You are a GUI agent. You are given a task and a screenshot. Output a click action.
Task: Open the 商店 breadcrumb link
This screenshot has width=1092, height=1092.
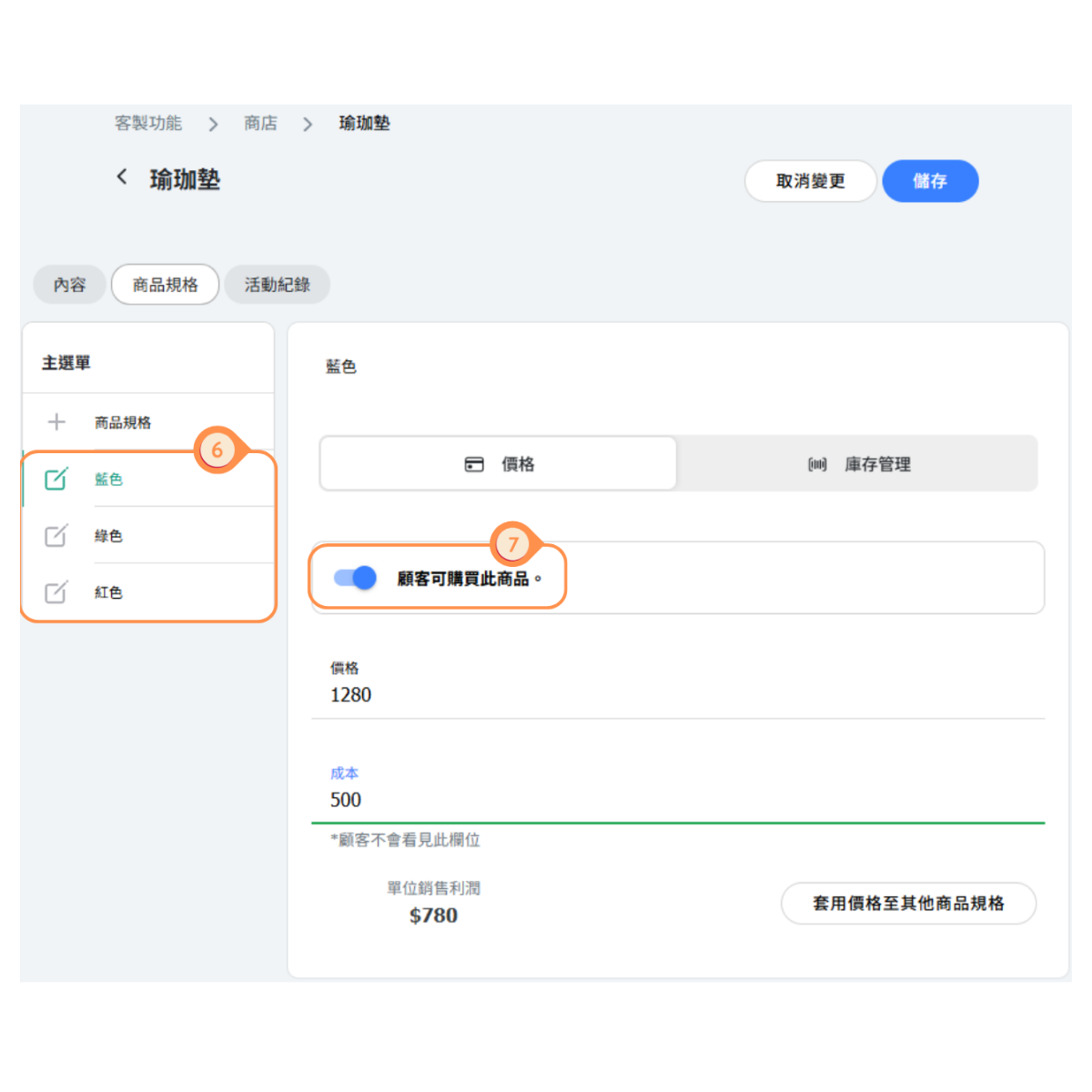click(x=260, y=124)
